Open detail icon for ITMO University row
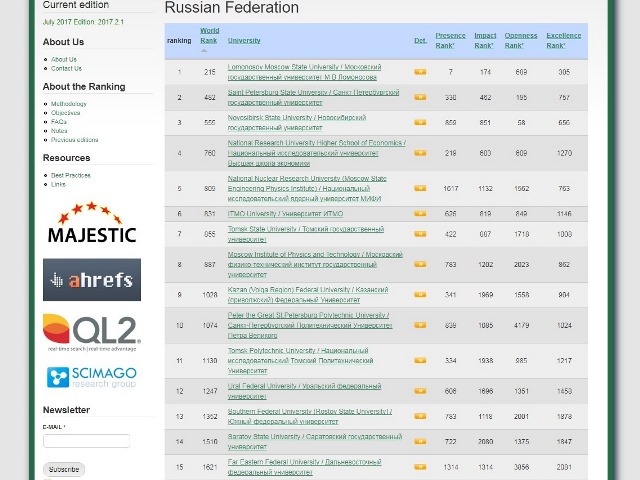Image resolution: width=640 pixels, height=480 pixels. tap(420, 213)
